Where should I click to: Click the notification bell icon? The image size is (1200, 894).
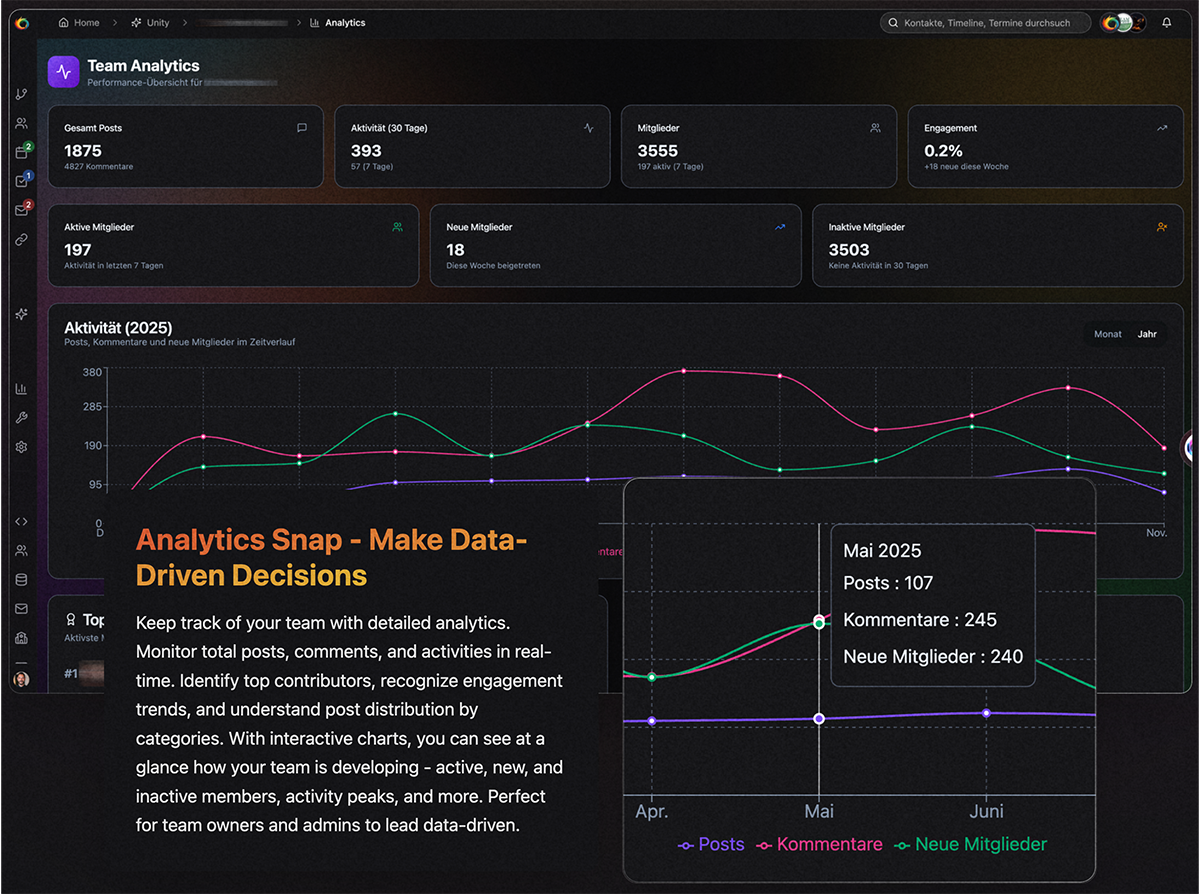(1167, 23)
